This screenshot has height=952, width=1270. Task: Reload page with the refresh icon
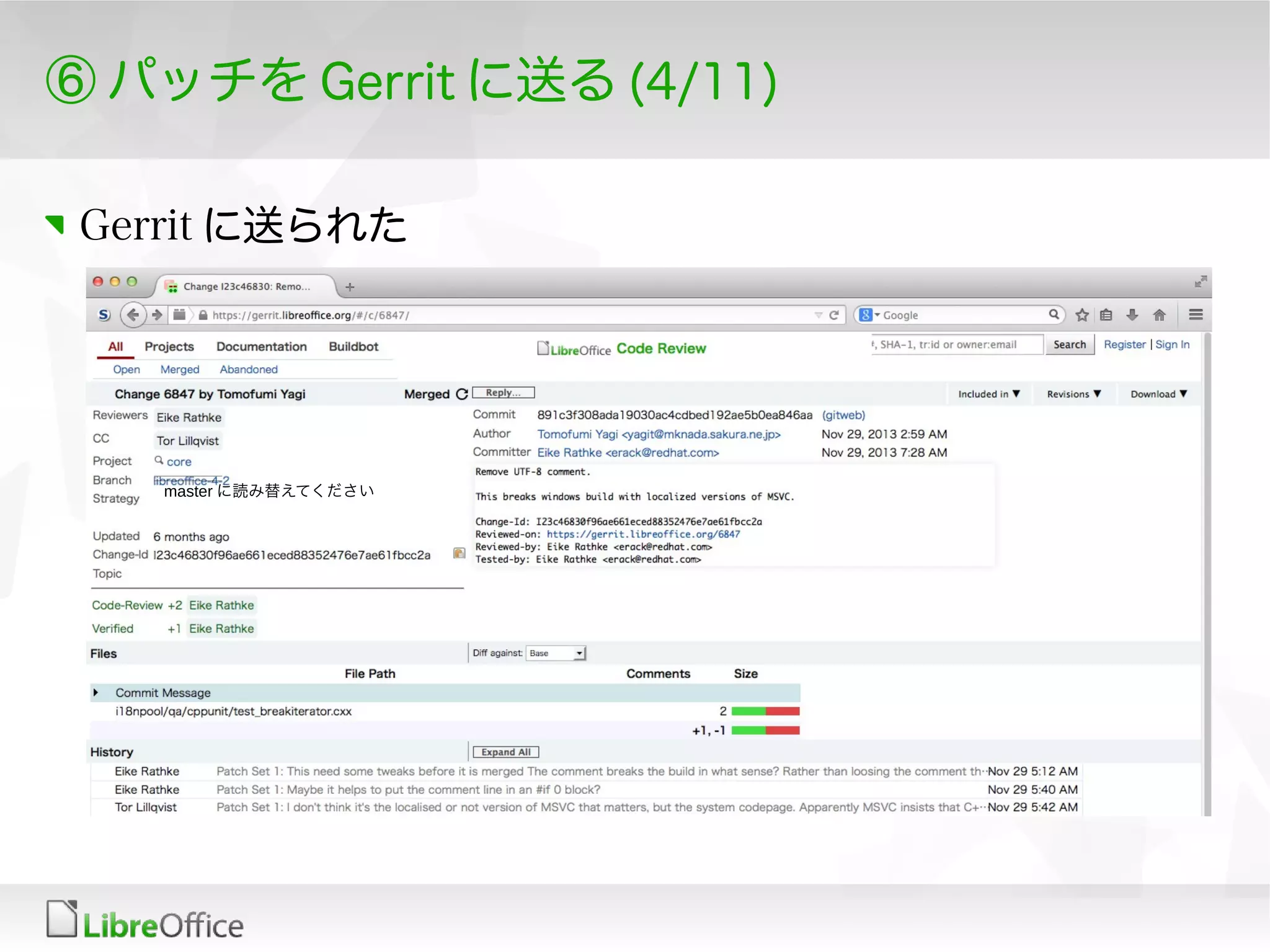pos(834,315)
